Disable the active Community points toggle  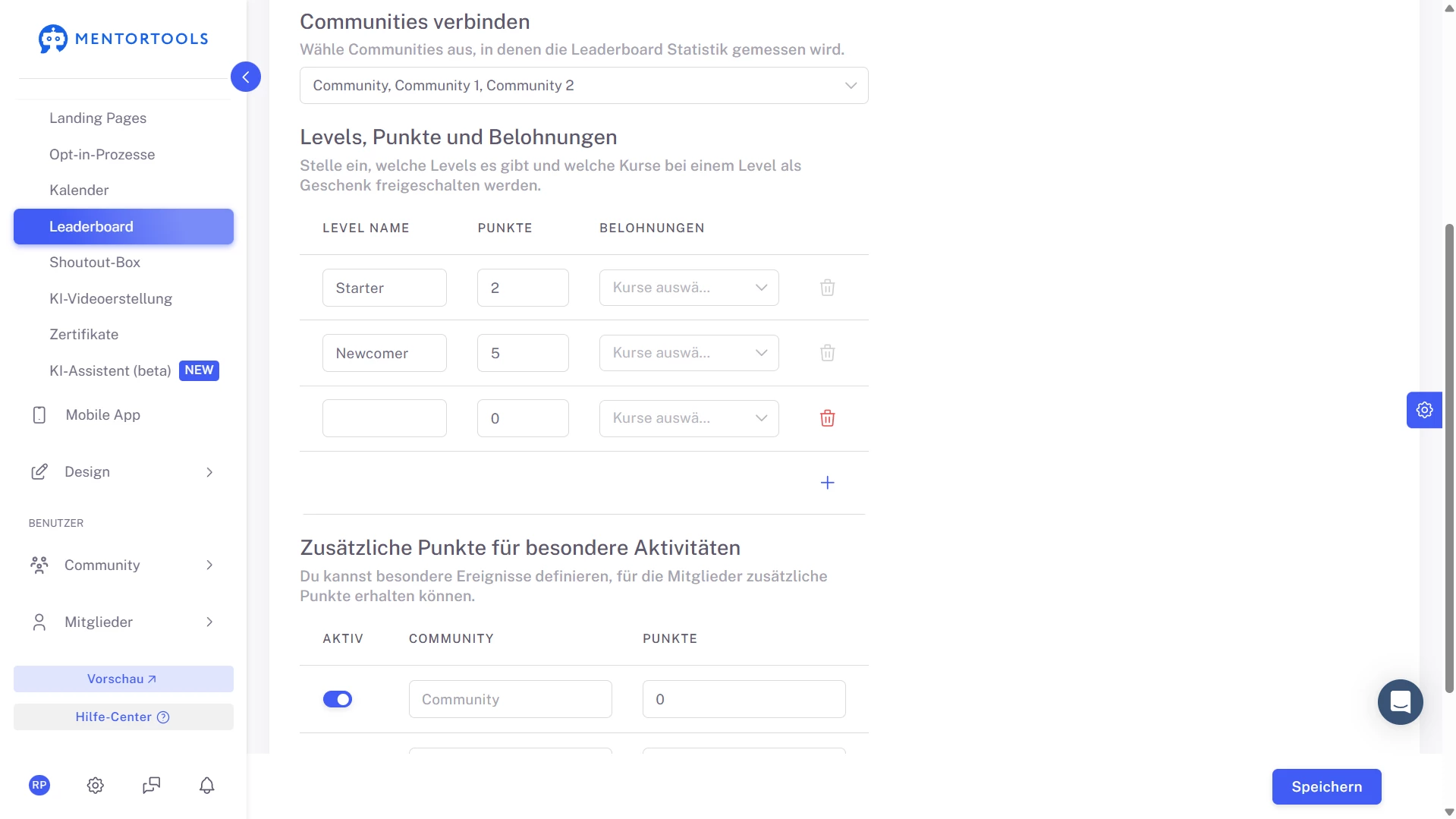pyautogui.click(x=338, y=699)
